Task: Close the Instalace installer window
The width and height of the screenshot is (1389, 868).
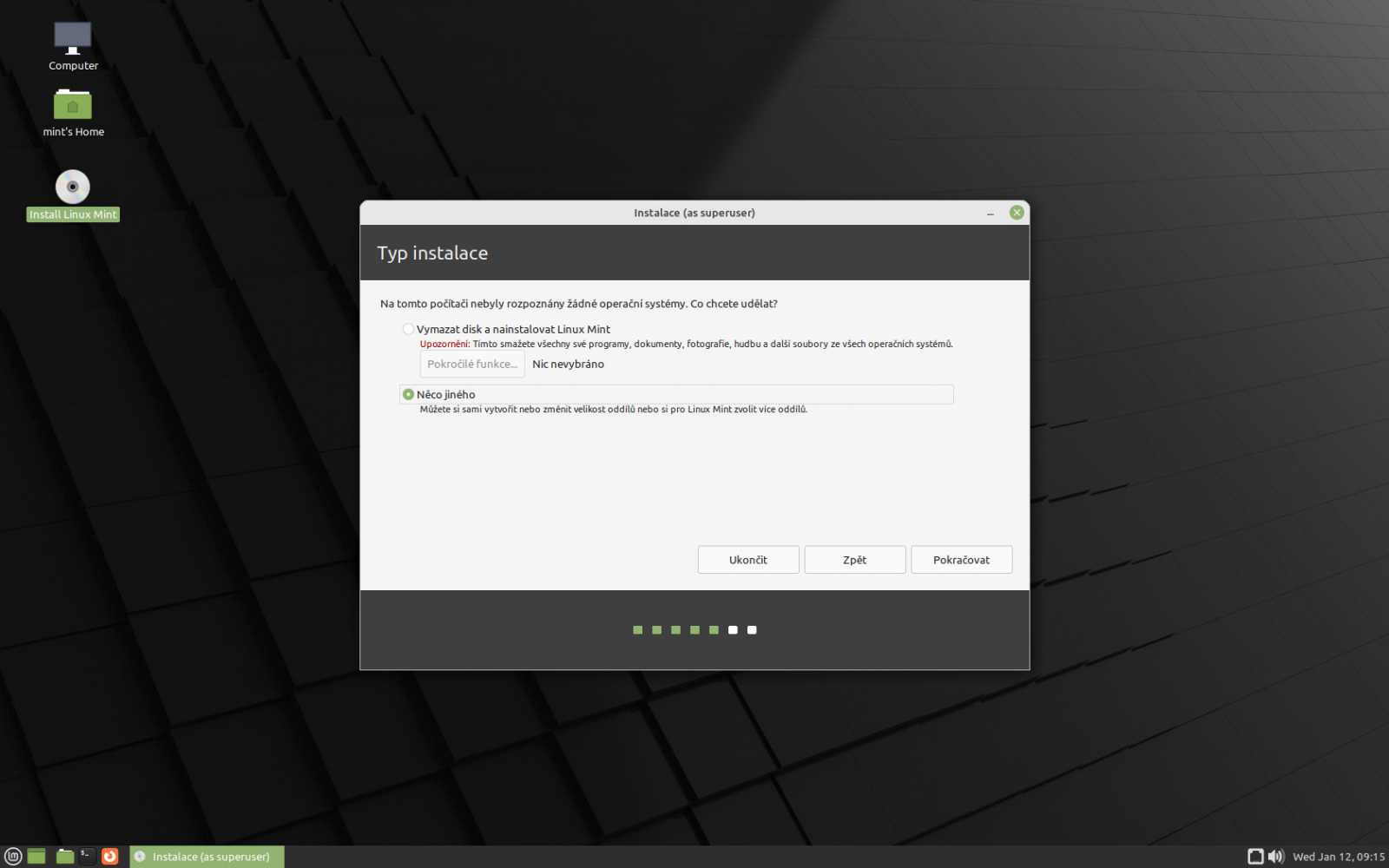Action: point(1017,213)
